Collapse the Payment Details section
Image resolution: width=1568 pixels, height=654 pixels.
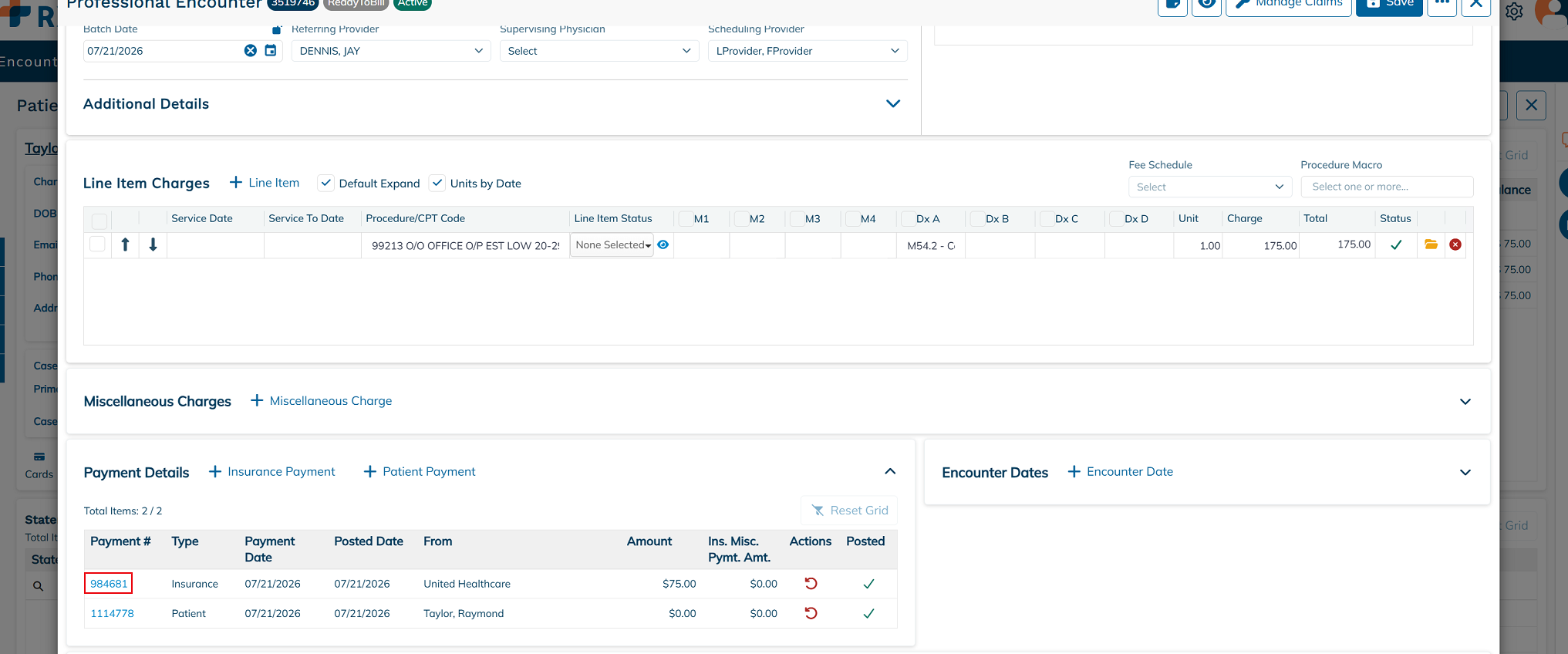tap(890, 471)
